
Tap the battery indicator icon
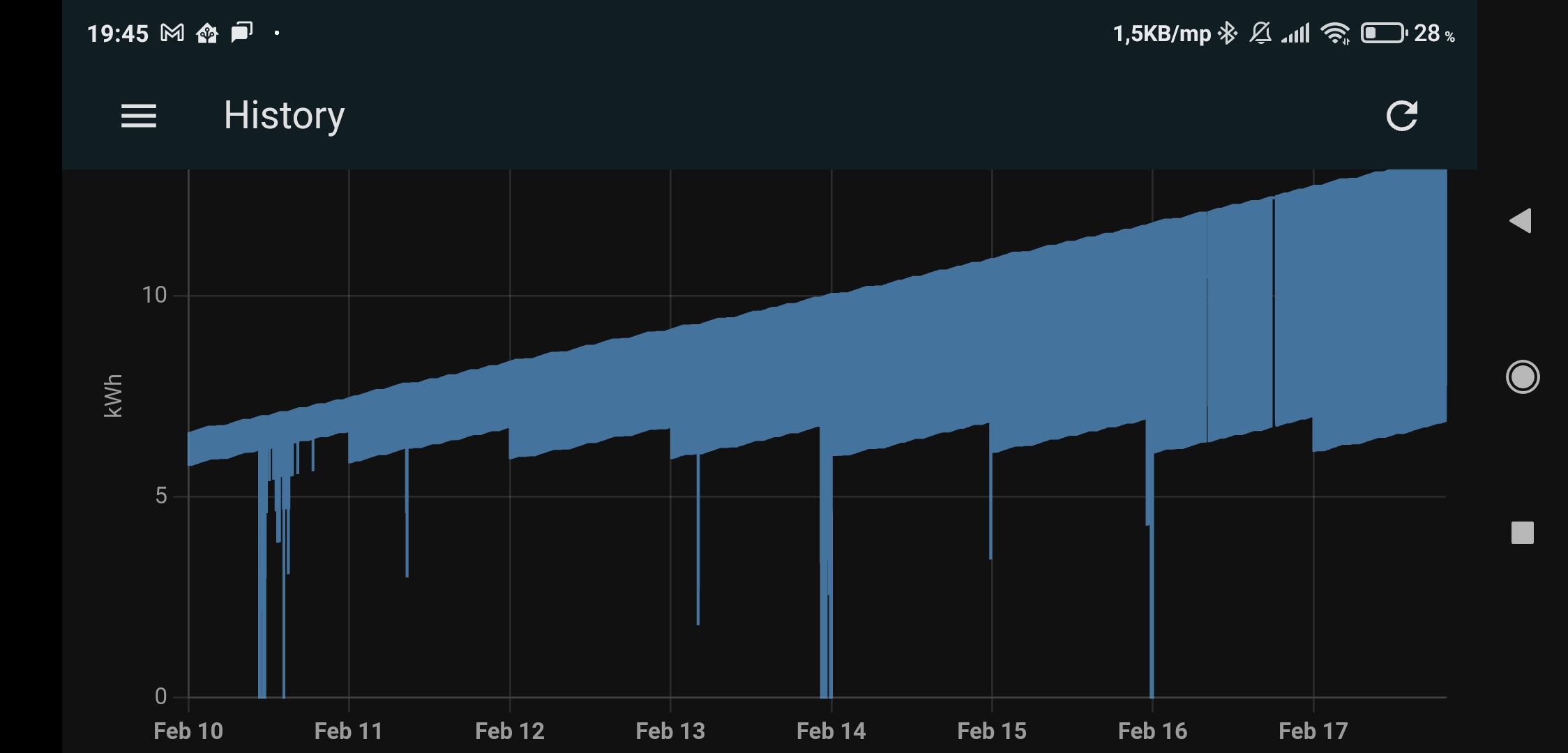click(1383, 33)
